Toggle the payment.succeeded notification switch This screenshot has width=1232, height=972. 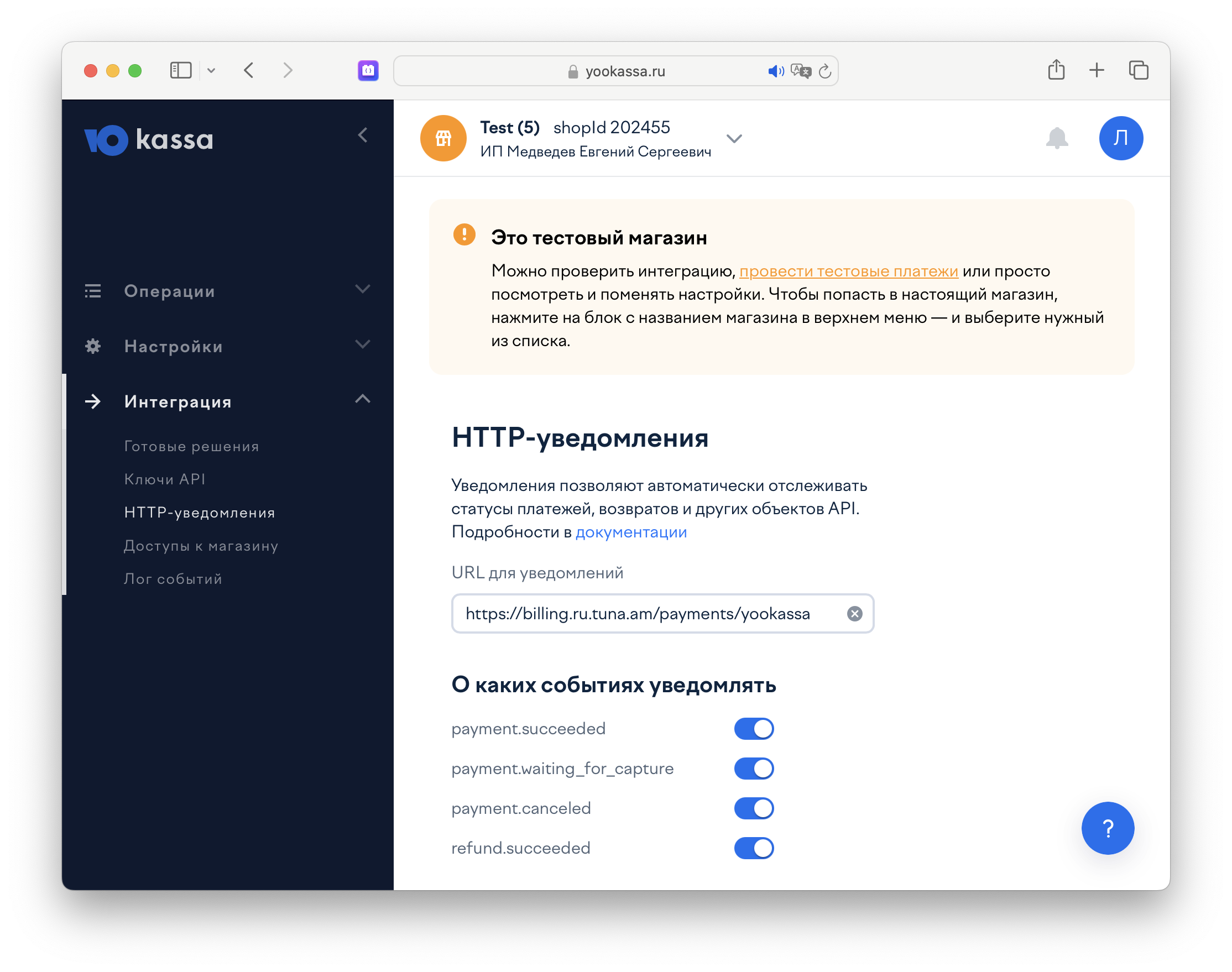click(754, 728)
